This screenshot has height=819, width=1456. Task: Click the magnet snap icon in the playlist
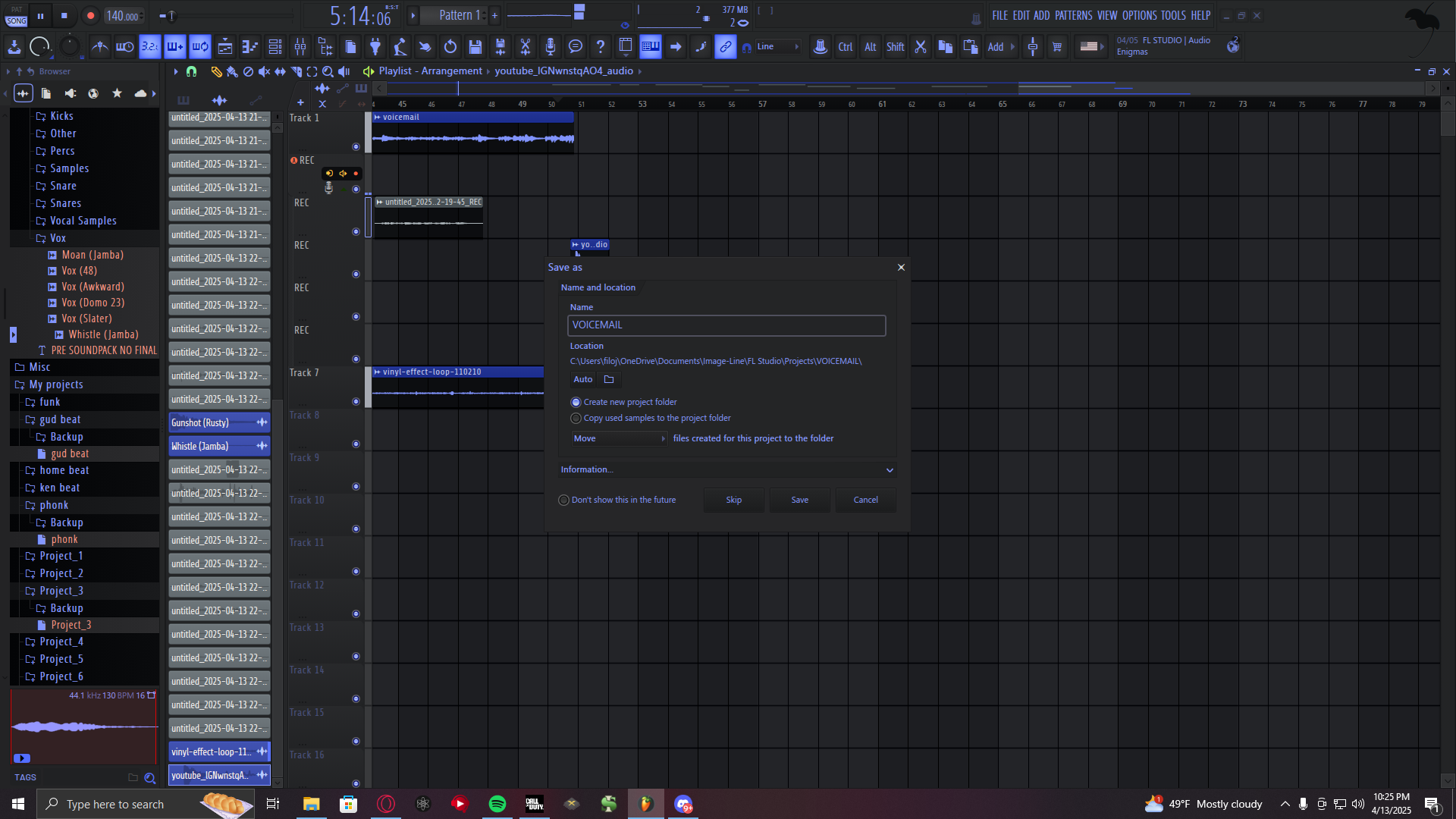click(192, 71)
